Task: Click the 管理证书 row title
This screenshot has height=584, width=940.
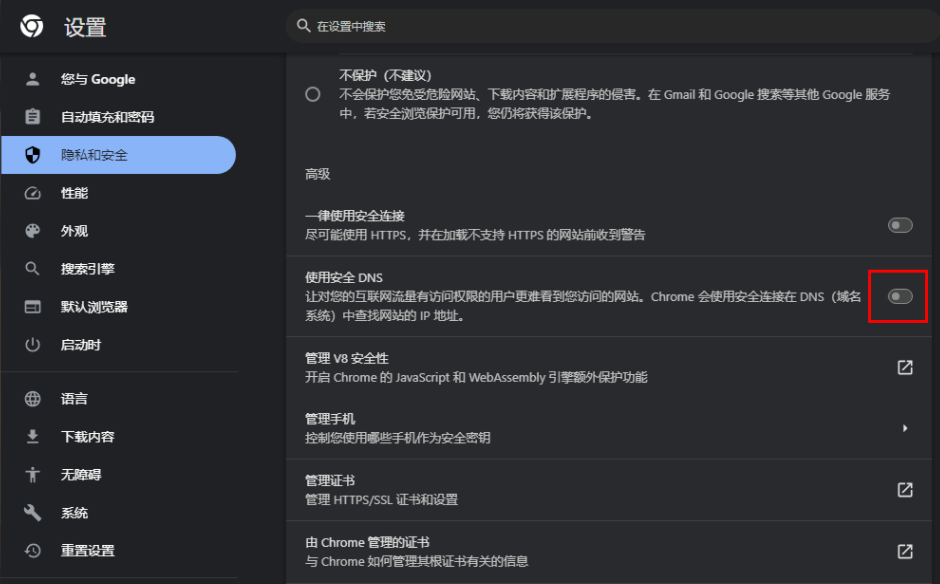Action: (330, 480)
